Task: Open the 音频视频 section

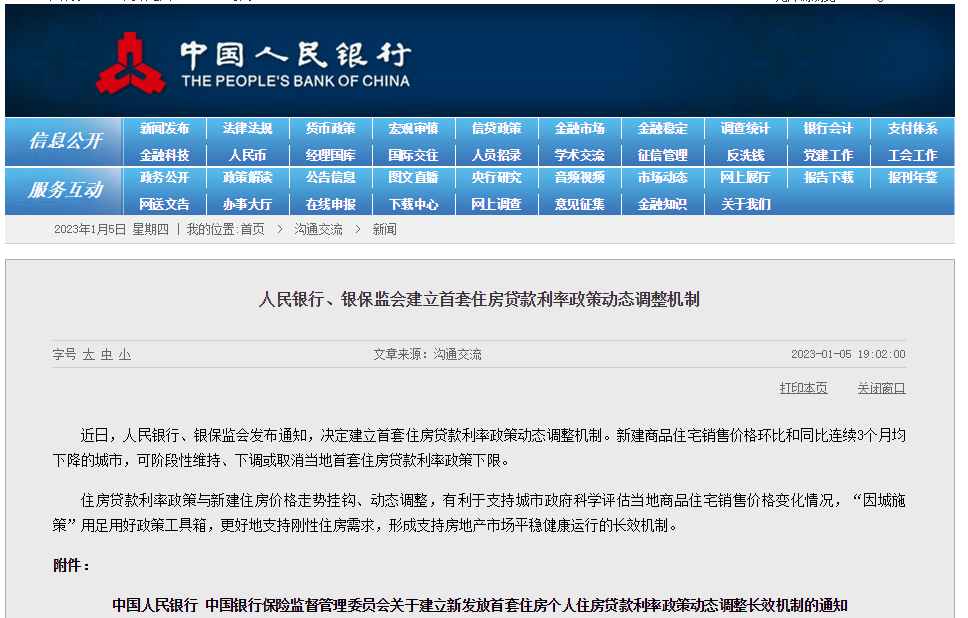Action: [580, 178]
